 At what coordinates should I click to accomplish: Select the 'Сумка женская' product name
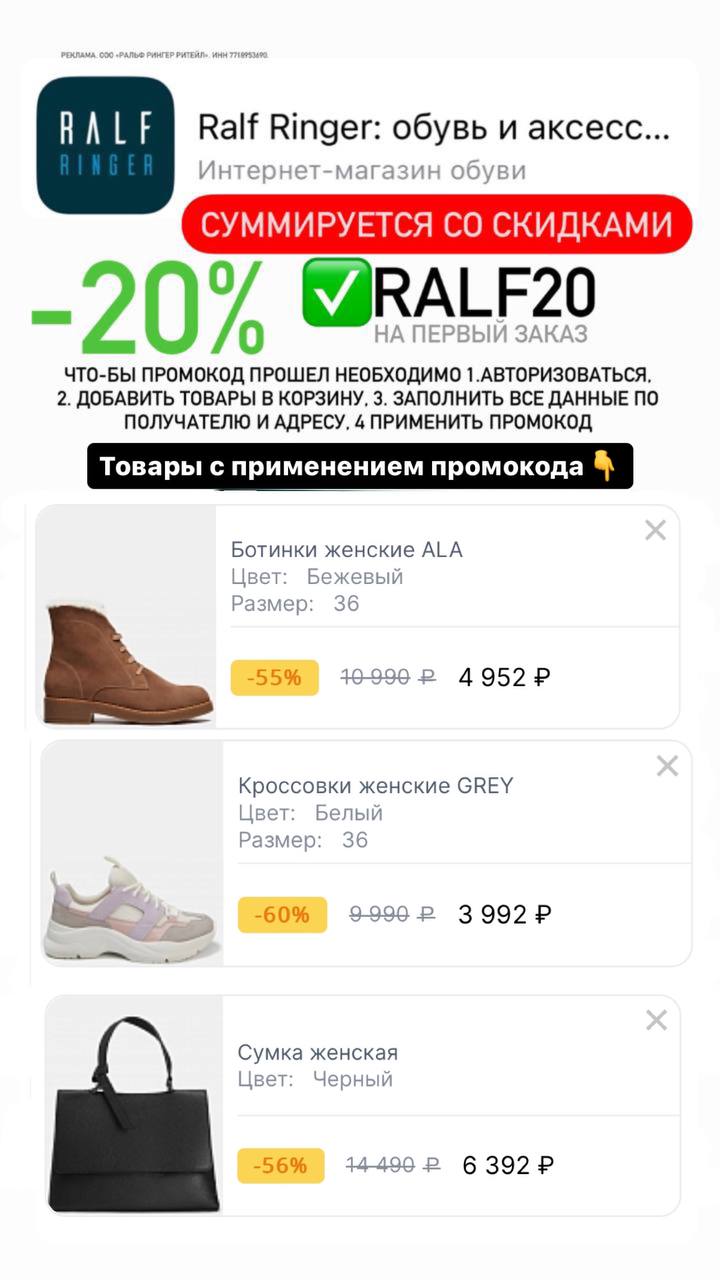(318, 1052)
